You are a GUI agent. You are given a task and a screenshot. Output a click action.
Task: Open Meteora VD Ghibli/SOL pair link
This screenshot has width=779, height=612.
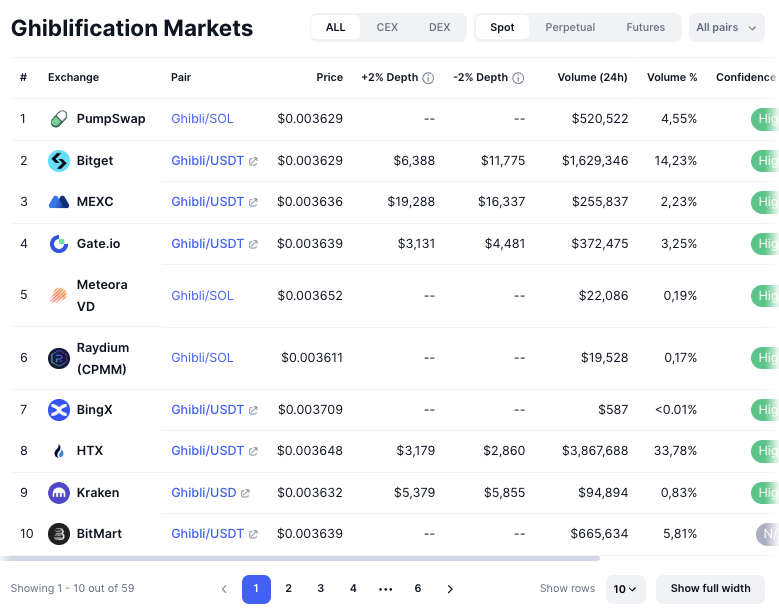coord(202,296)
